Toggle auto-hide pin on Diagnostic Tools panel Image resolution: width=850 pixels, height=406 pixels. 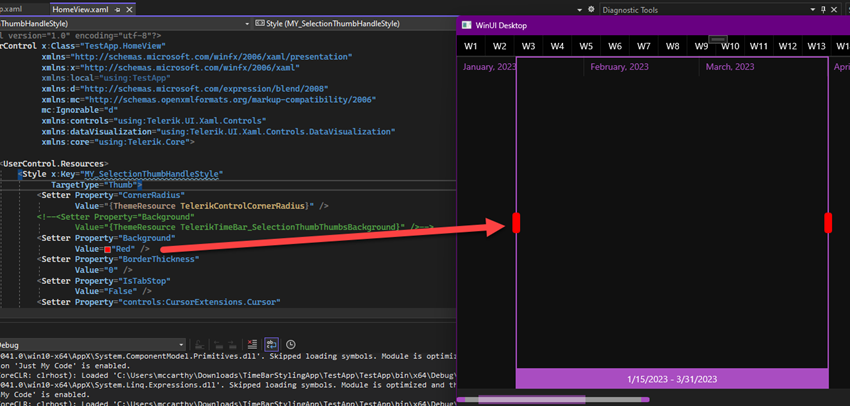(825, 9)
